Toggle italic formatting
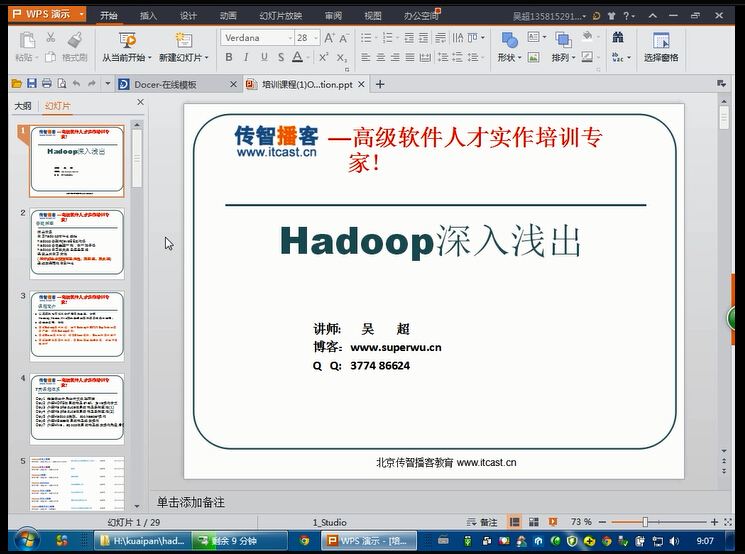Image resolution: width=745 pixels, height=554 pixels. [x=246, y=57]
